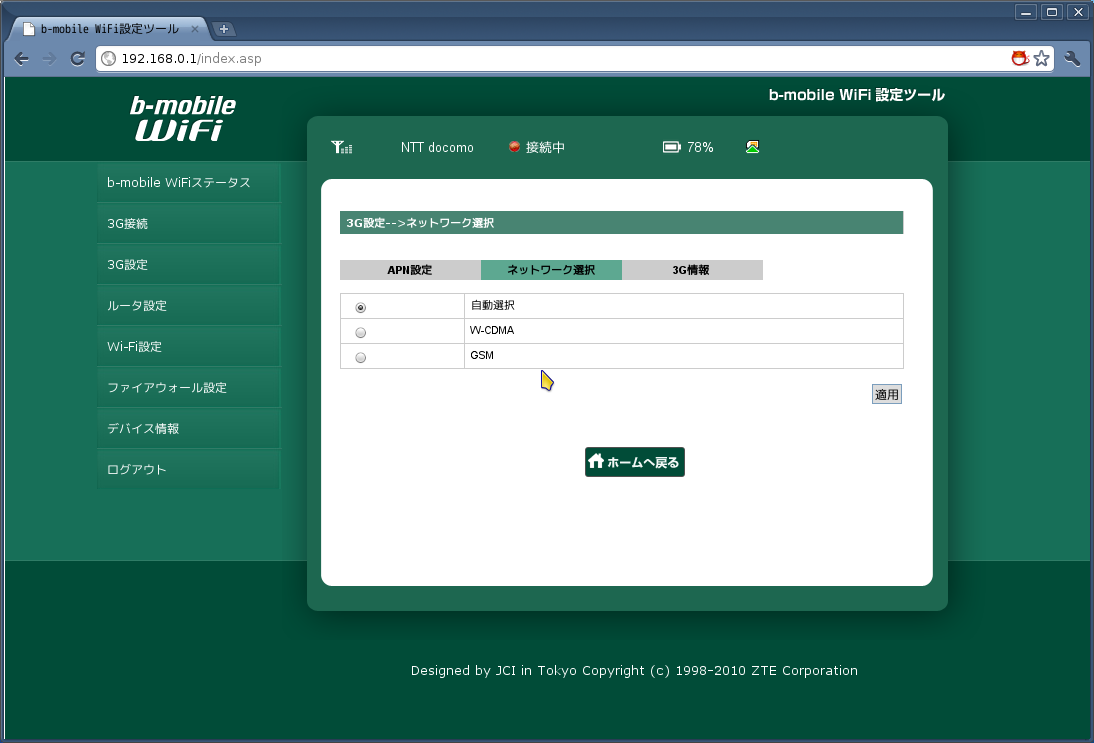Close the b-mobile WiFi browser tab
1094x743 pixels.
[195, 29]
